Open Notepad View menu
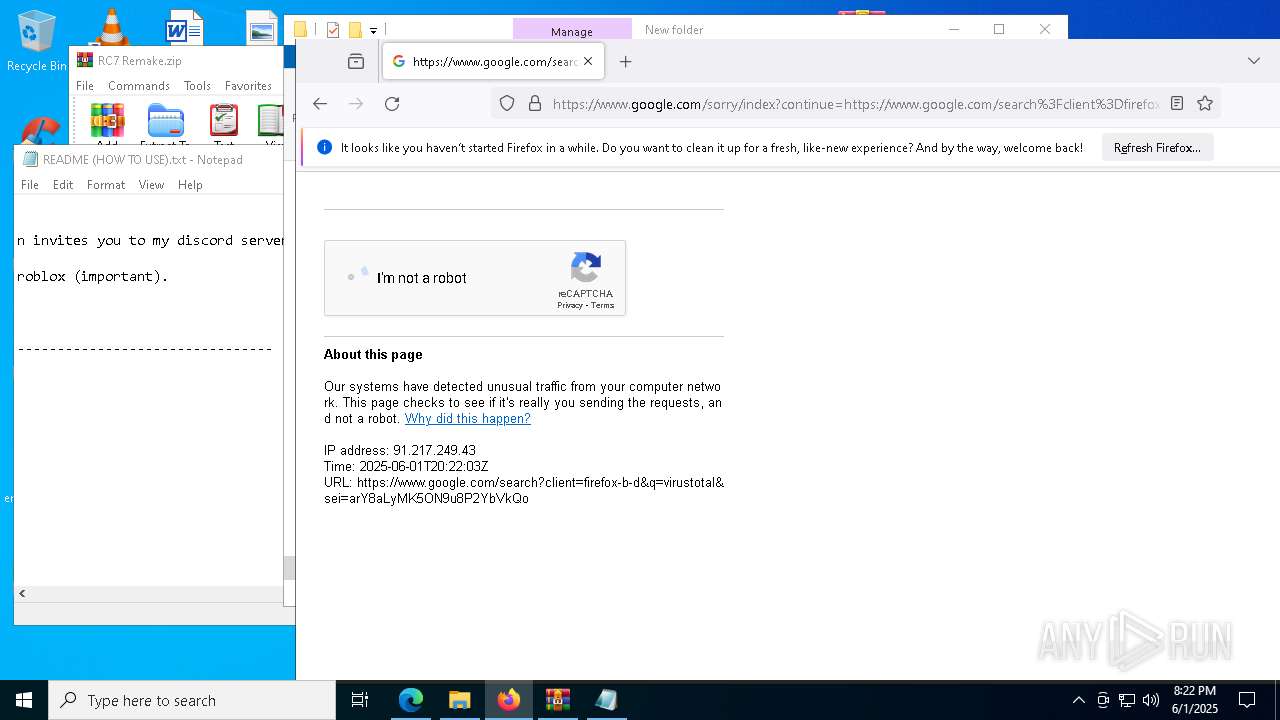The image size is (1280, 720). click(x=151, y=184)
